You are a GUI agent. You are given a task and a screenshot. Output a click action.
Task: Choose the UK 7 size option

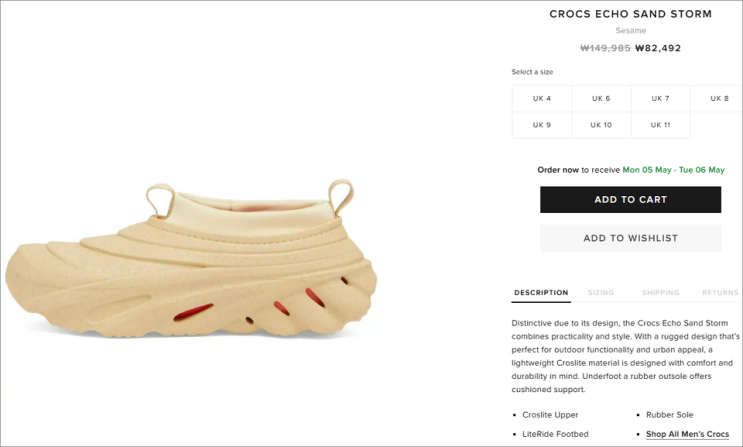(661, 99)
